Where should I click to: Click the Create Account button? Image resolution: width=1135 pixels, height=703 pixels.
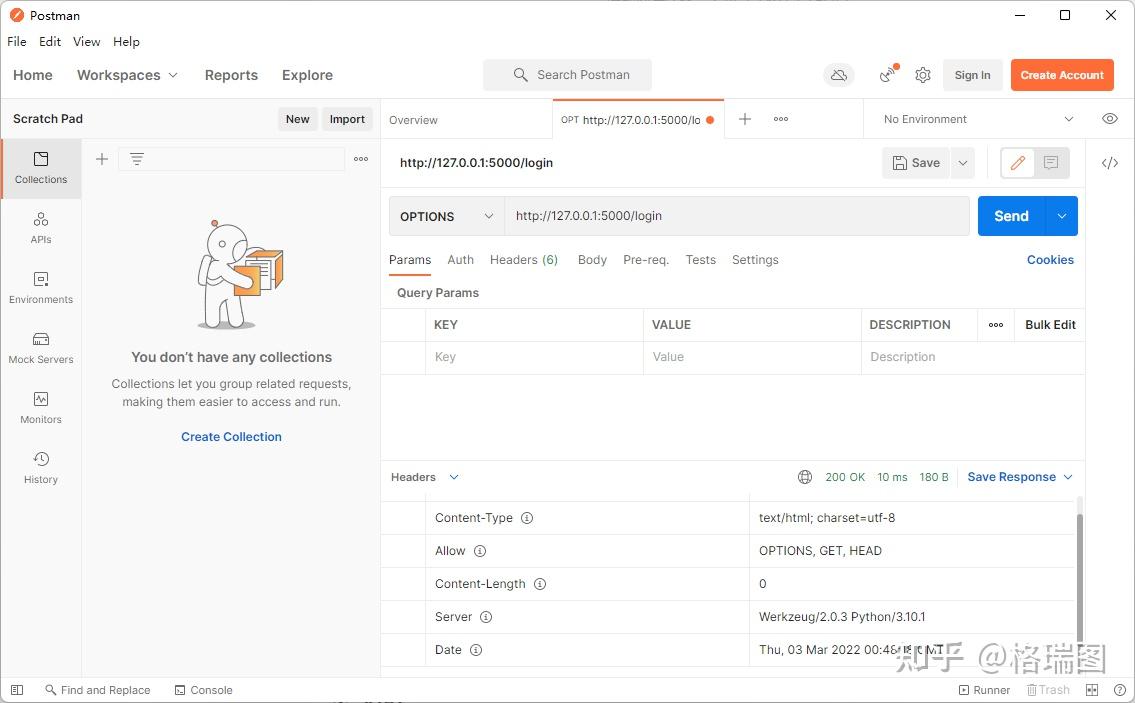tap(1062, 75)
